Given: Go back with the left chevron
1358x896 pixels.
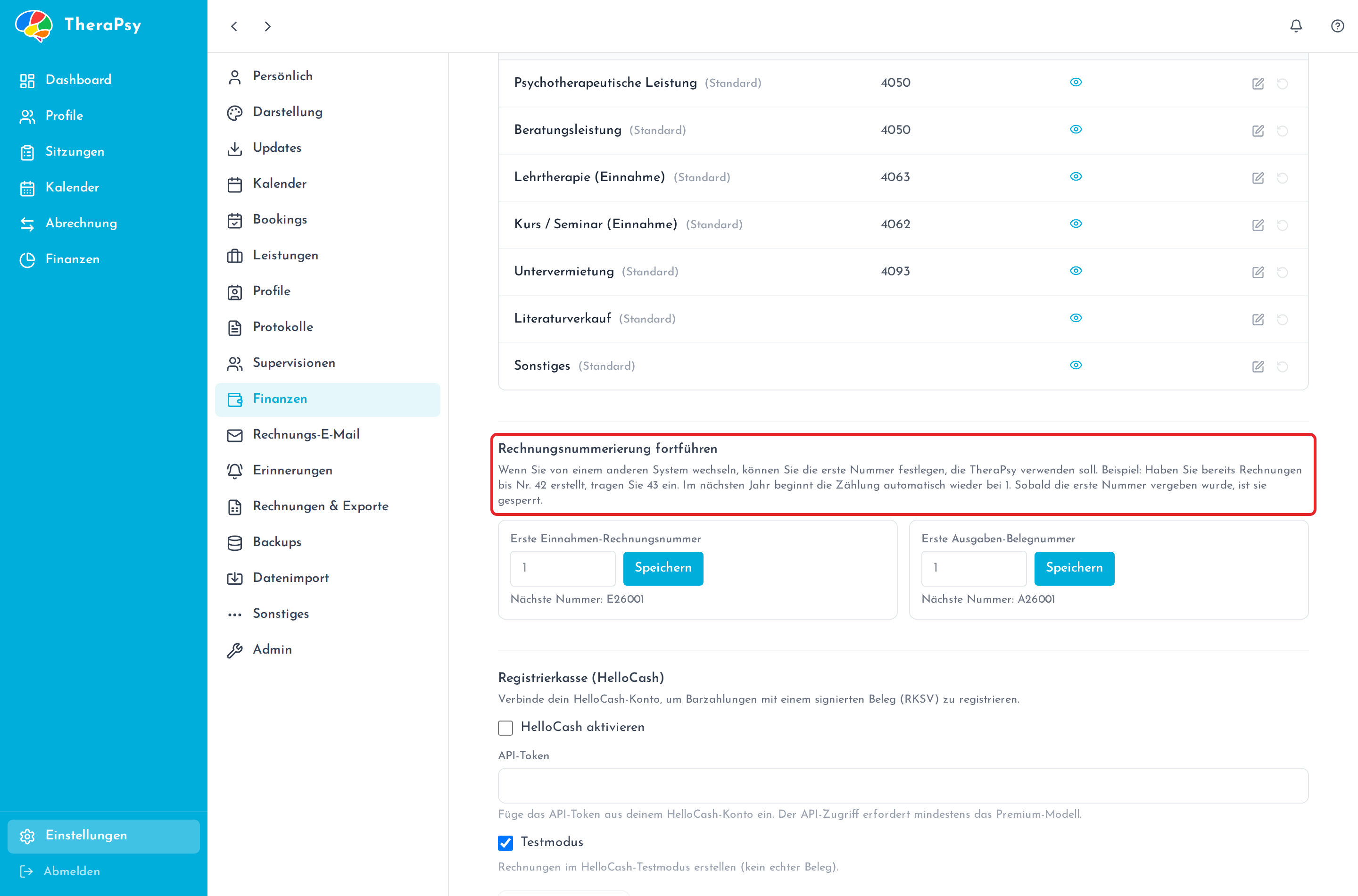Looking at the screenshot, I should point(234,26).
